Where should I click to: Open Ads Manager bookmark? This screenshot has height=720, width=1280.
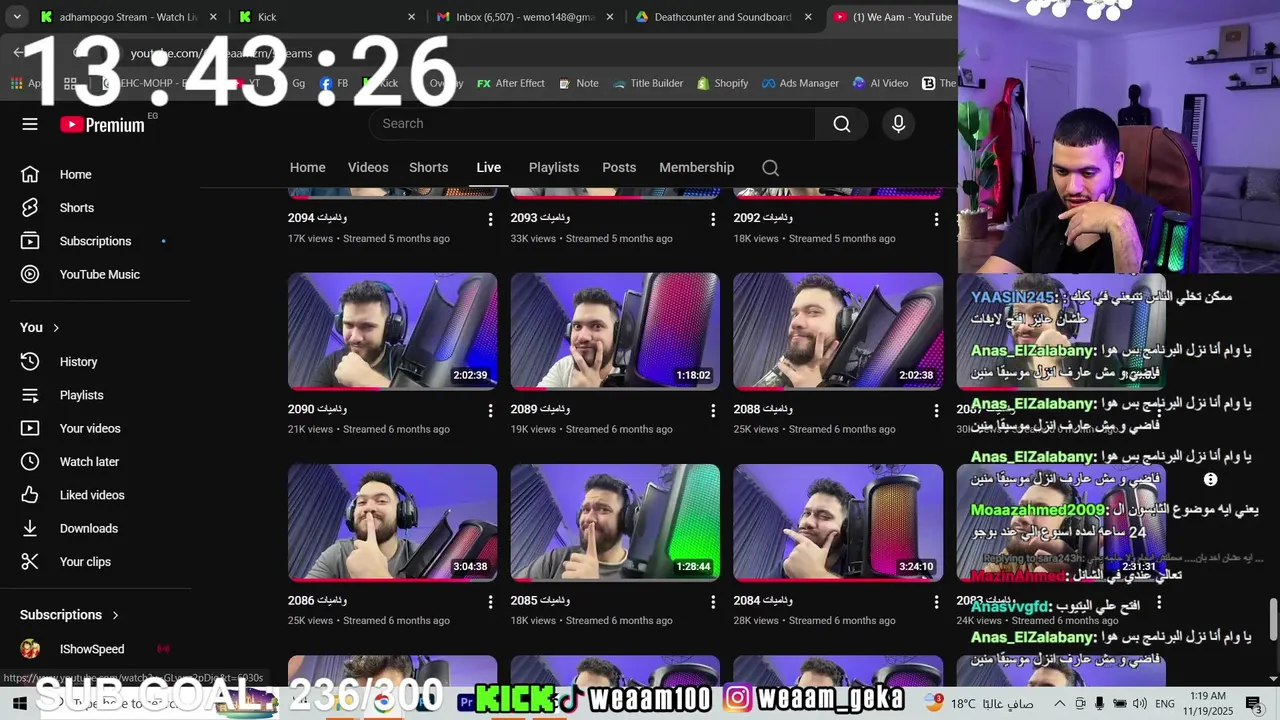coord(800,84)
